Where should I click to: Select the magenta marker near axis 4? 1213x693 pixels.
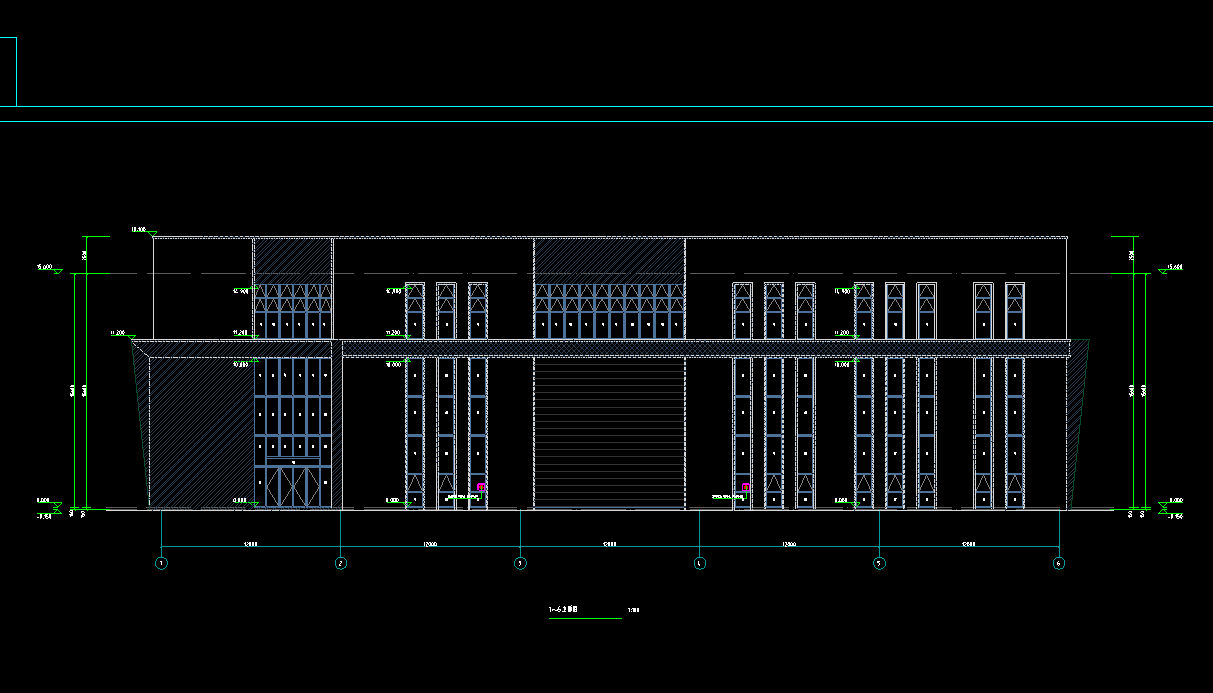pos(745,488)
